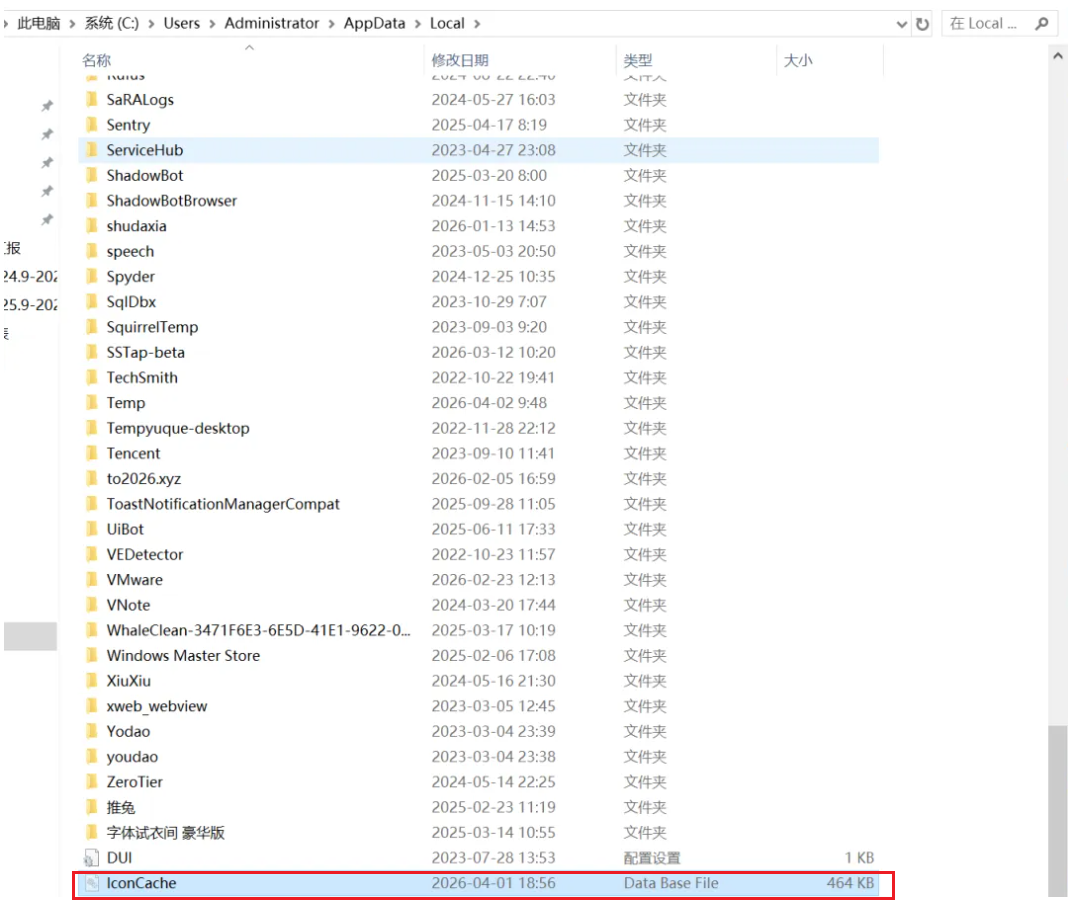Click Administrator in the breadcrumb path
The height and width of the screenshot is (901, 1068).
271,23
